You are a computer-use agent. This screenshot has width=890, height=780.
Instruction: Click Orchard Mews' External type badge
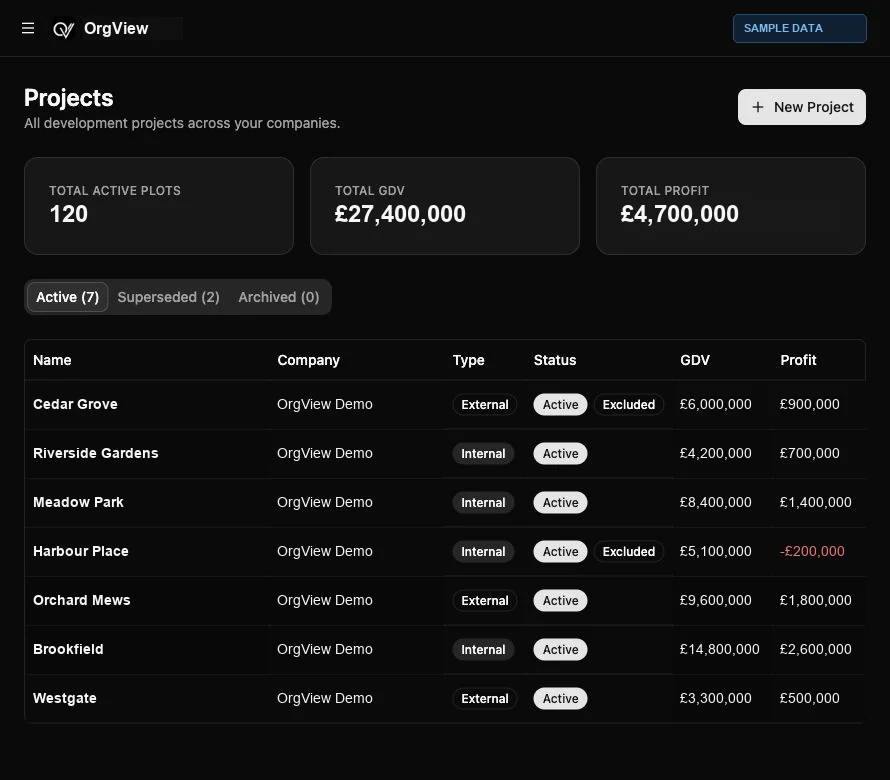pyautogui.click(x=485, y=600)
